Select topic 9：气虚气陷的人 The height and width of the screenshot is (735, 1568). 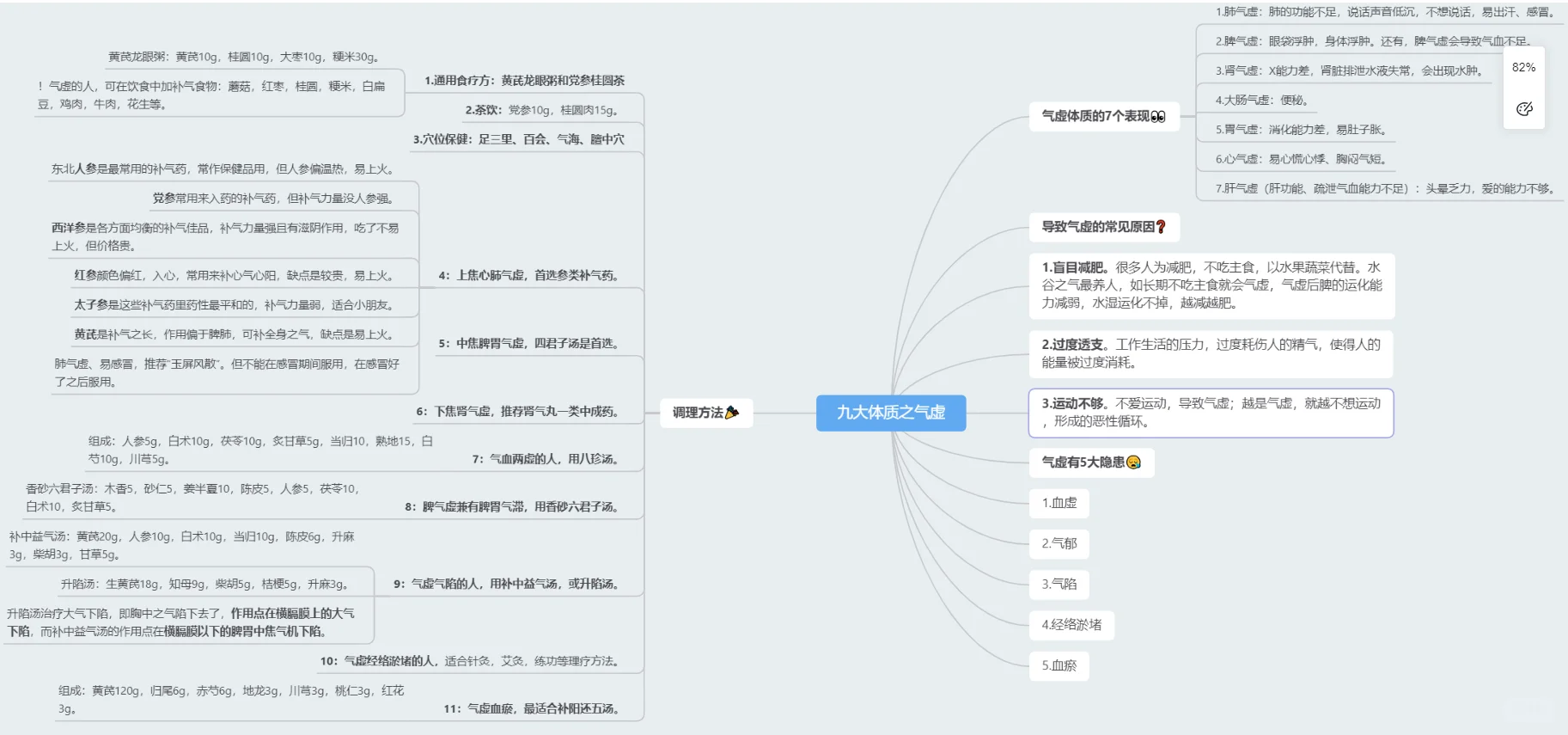click(507, 584)
